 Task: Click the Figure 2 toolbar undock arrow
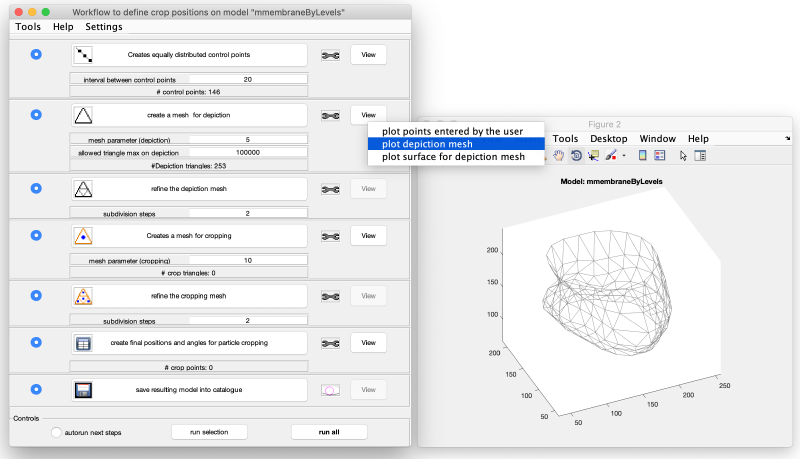click(x=787, y=138)
